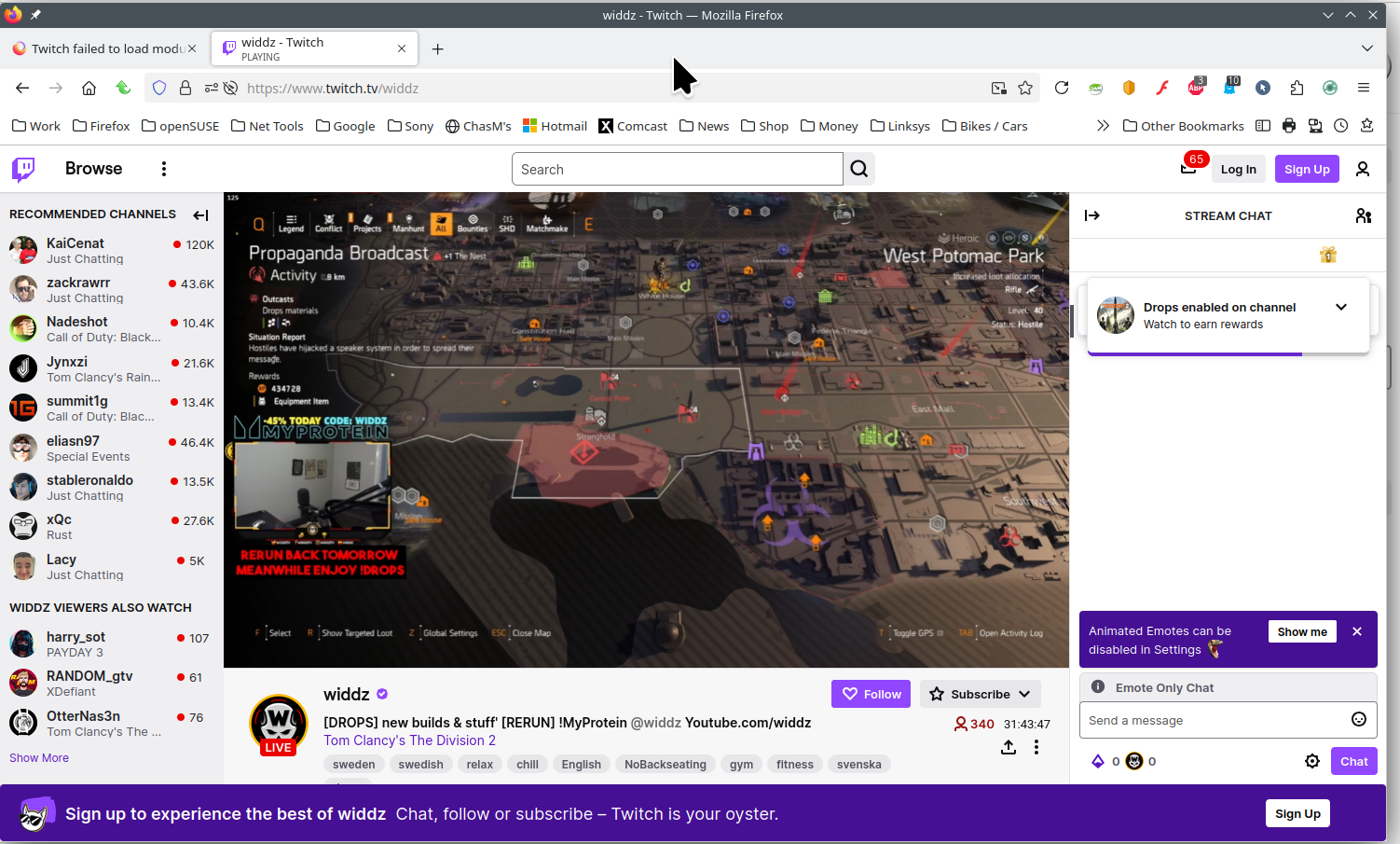Open Tom Clancy's The Division 2 game link
This screenshot has width=1400, height=844.
(409, 740)
